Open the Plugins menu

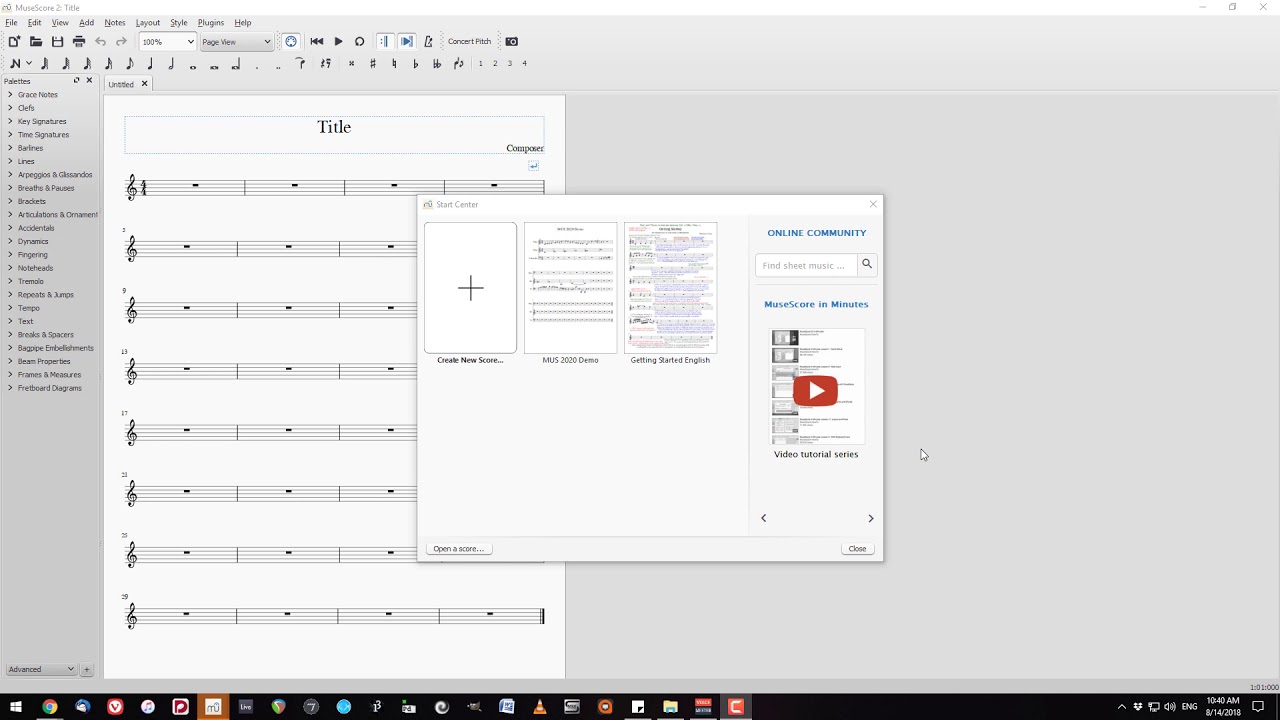[x=211, y=22]
